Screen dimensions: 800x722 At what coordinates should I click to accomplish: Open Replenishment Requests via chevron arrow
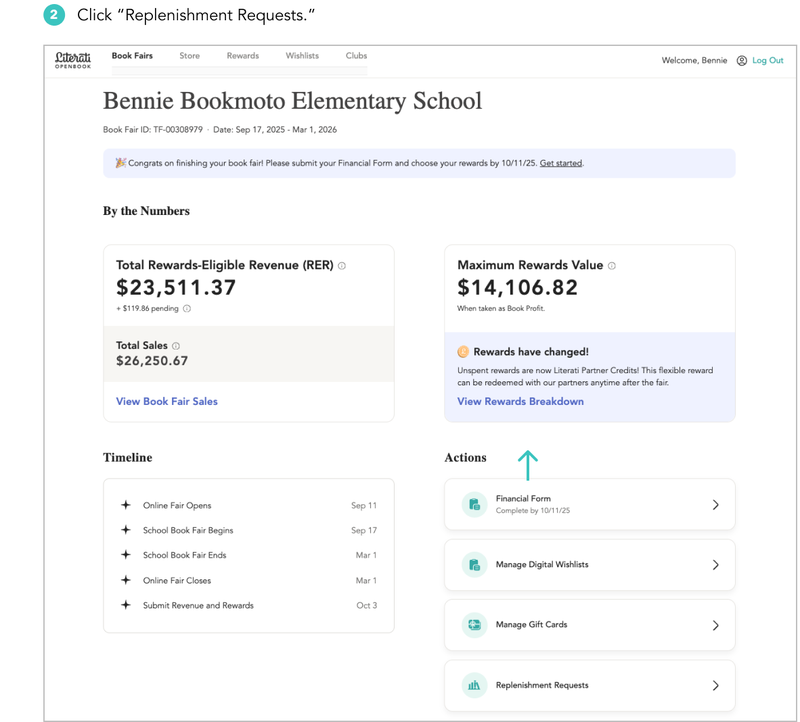(715, 685)
